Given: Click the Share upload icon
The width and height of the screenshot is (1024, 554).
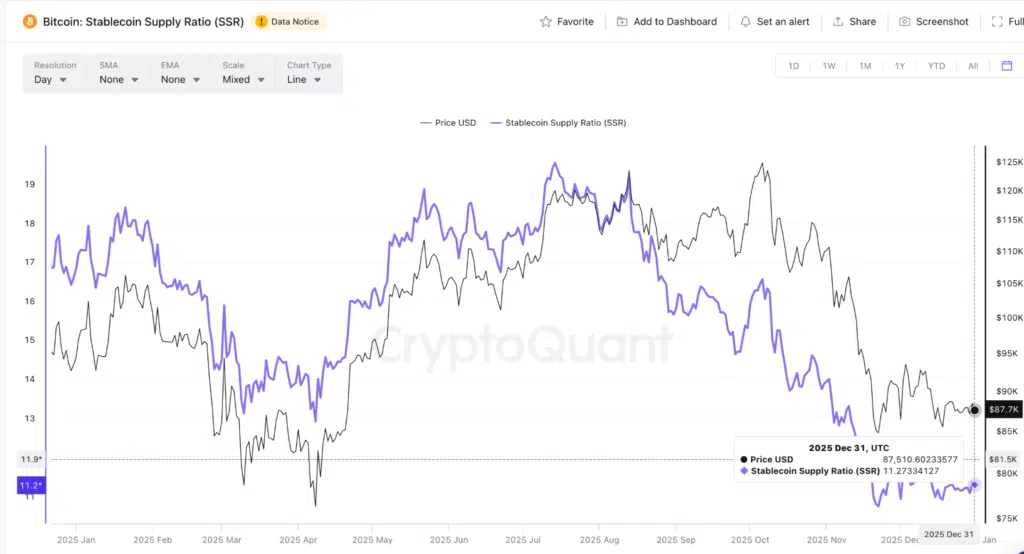Looking at the screenshot, I should [838, 22].
